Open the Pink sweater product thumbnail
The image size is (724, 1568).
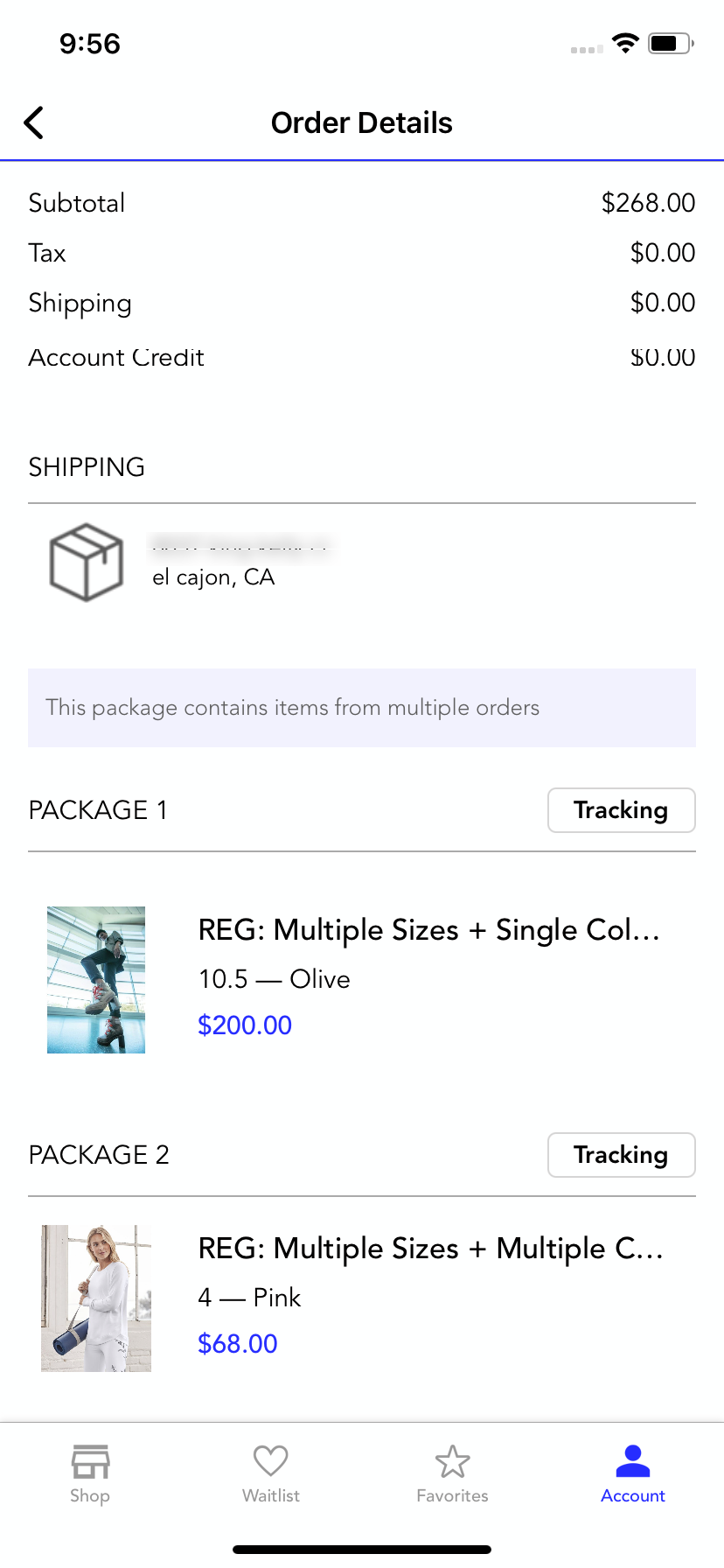click(96, 1298)
